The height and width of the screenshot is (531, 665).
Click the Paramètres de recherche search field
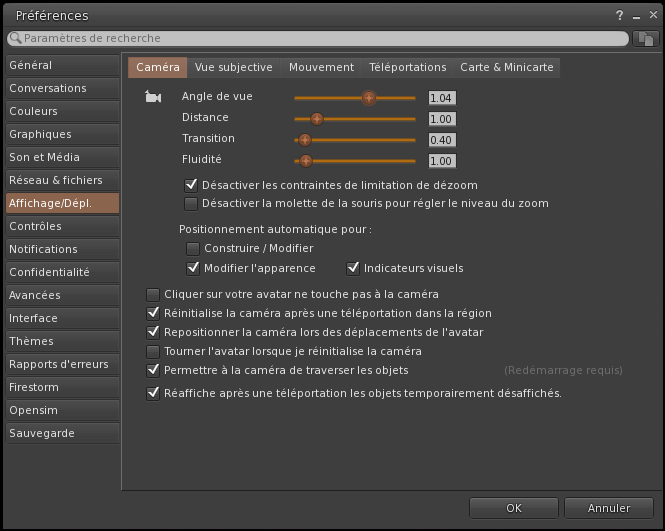[x=320, y=38]
